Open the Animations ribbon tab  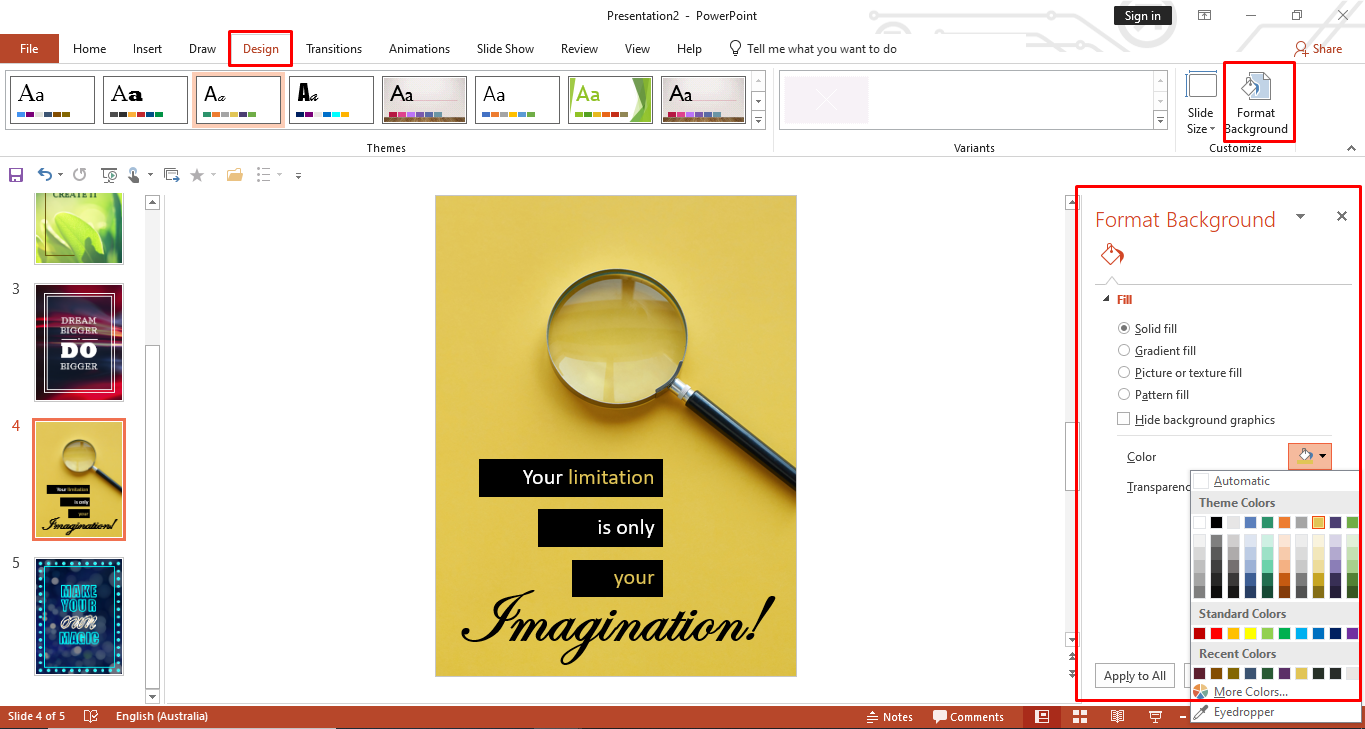418,48
